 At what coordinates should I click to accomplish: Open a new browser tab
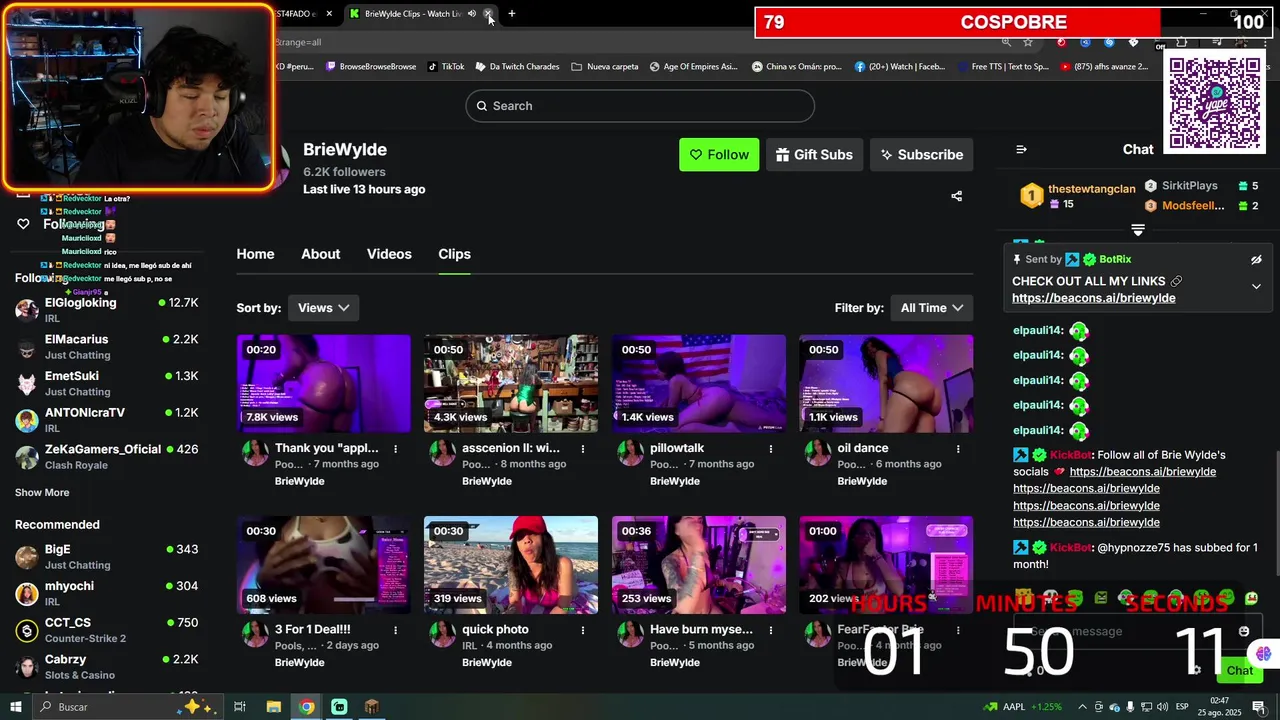point(512,14)
